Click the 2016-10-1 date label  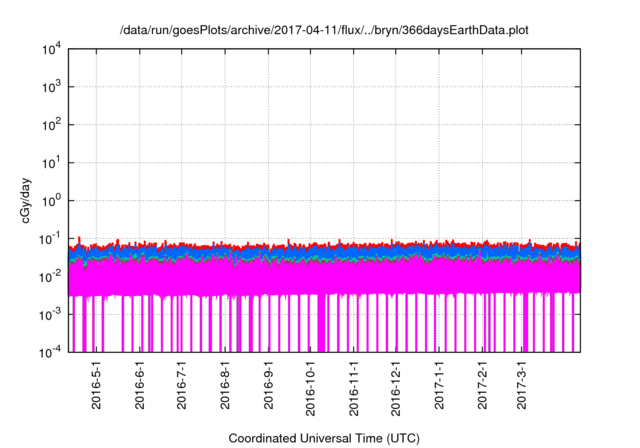(x=311, y=388)
